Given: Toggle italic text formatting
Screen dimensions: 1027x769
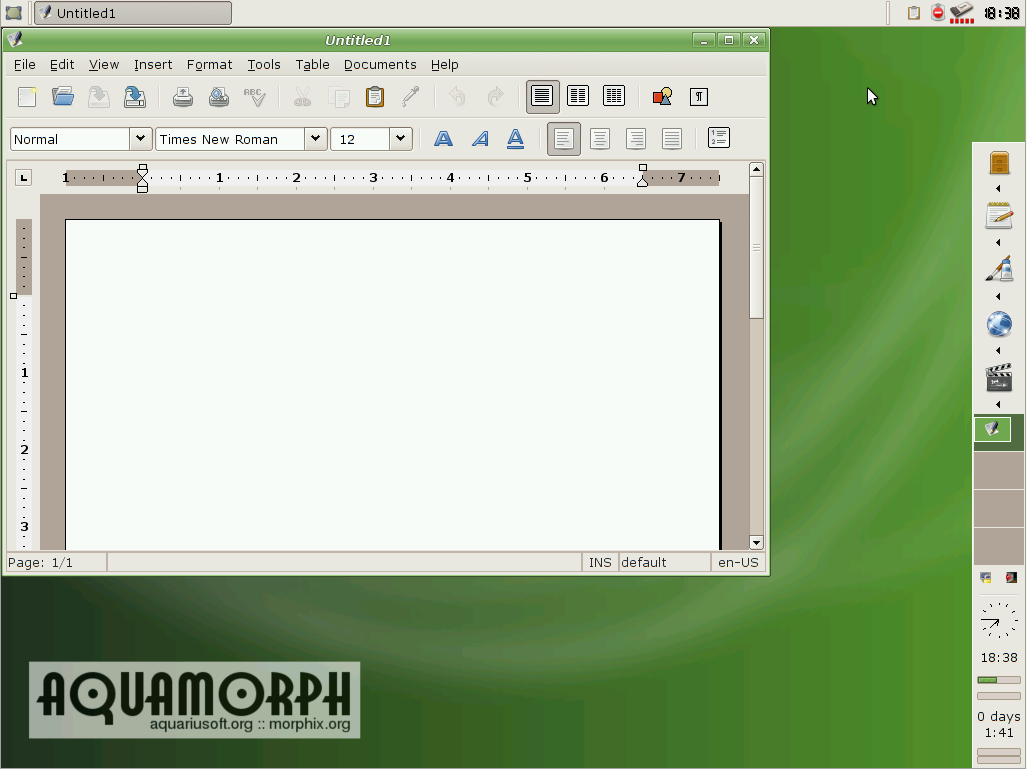Looking at the screenshot, I should coord(480,139).
